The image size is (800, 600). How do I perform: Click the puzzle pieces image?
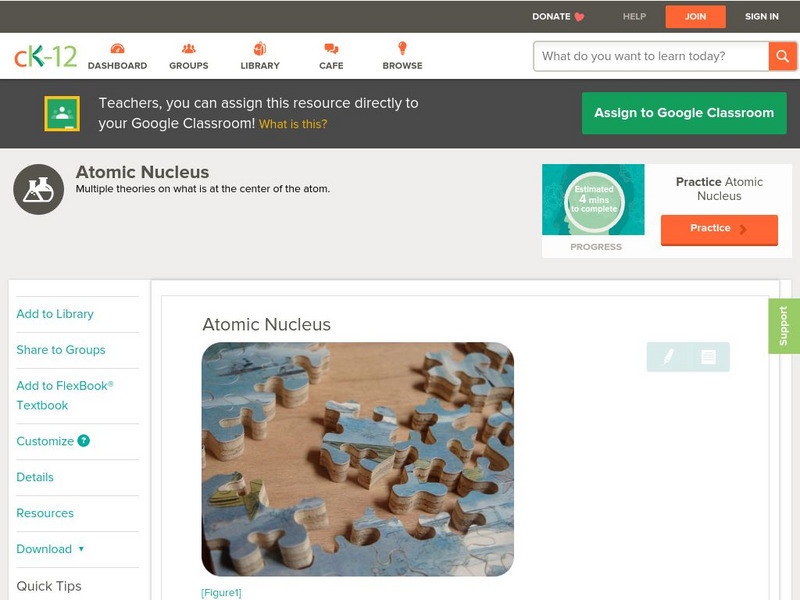point(358,459)
